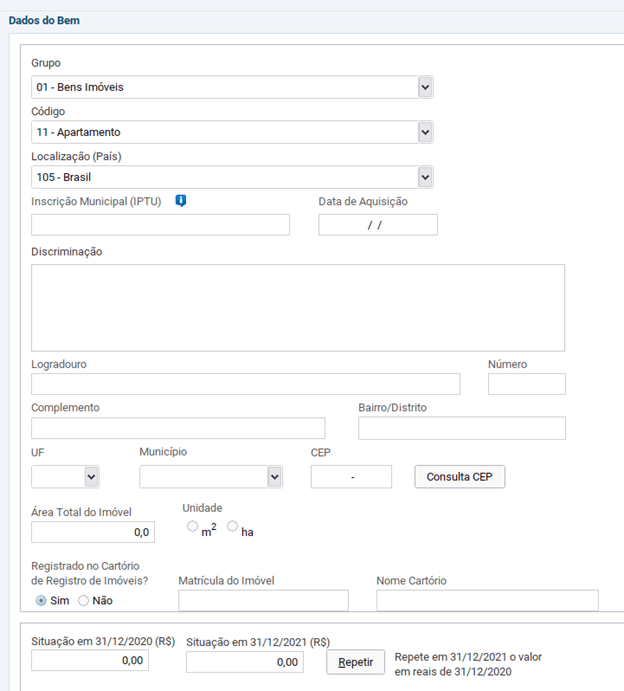The width and height of the screenshot is (624, 691).
Task: Select the ha unit radio button
Action: click(232, 526)
